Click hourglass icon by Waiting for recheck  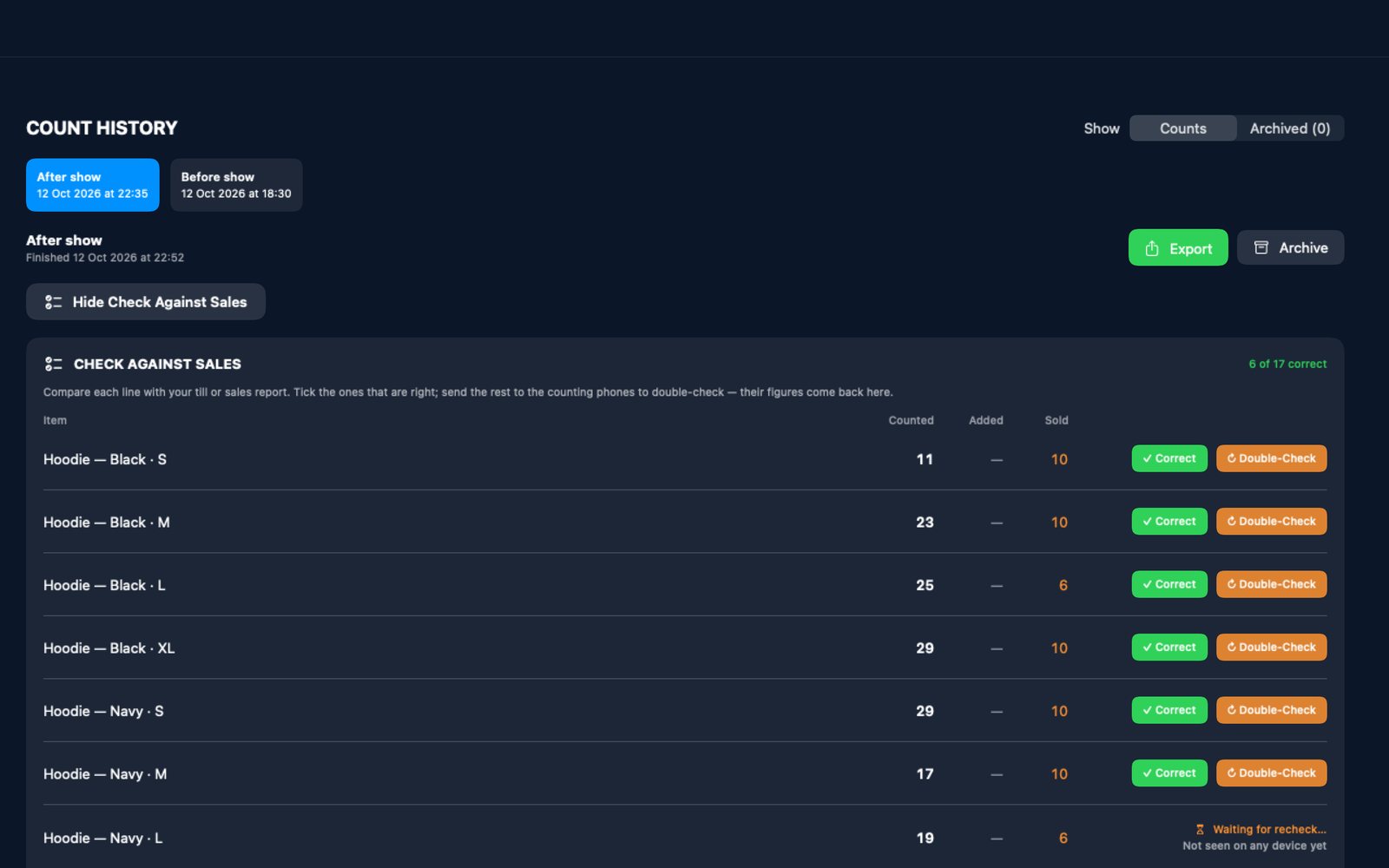[1200, 830]
